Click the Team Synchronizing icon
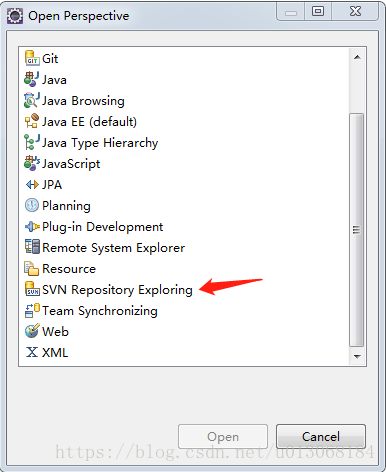This screenshot has height=472, width=386. 32,310
